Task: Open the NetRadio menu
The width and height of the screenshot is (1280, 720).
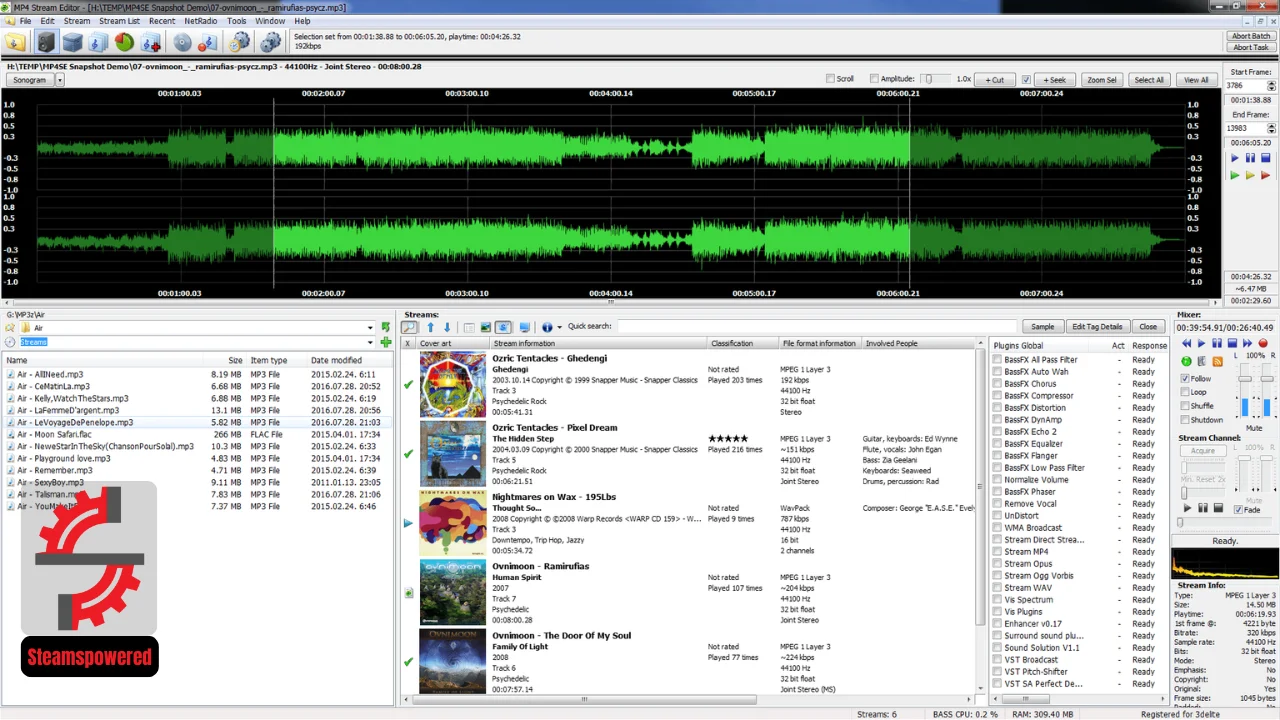Action: 200,21
